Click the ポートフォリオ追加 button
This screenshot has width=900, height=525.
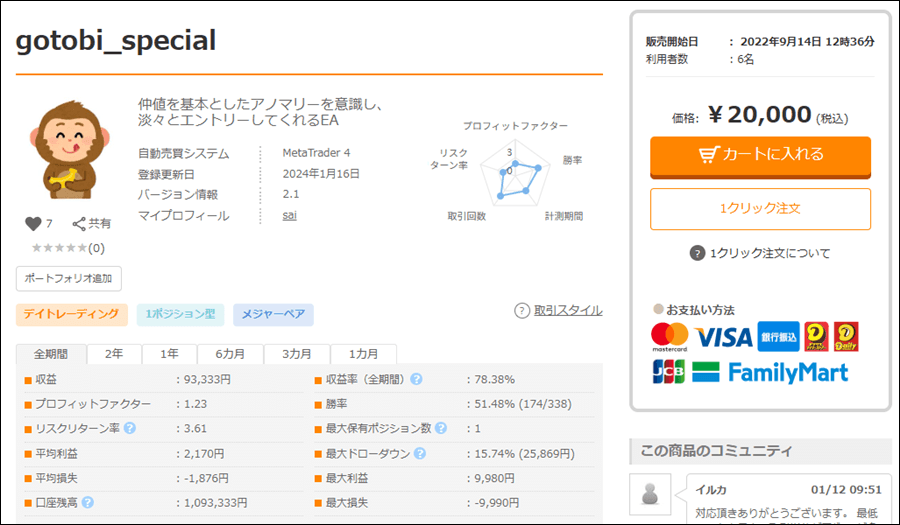(x=69, y=278)
